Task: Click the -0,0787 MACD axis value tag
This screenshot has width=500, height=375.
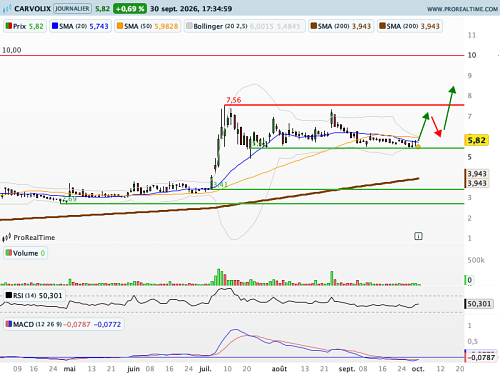Action: [481, 358]
